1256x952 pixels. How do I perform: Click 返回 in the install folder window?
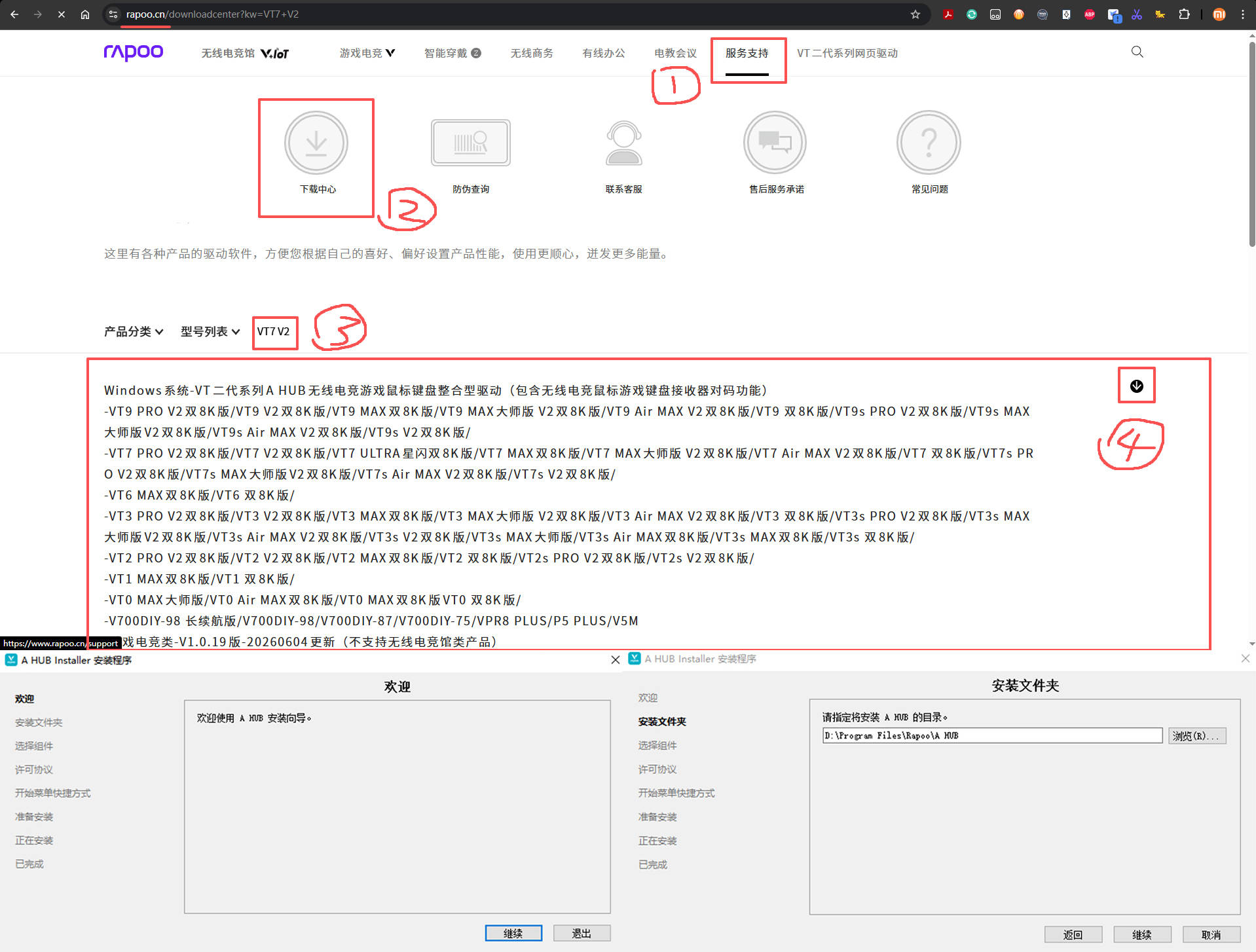[x=1073, y=934]
